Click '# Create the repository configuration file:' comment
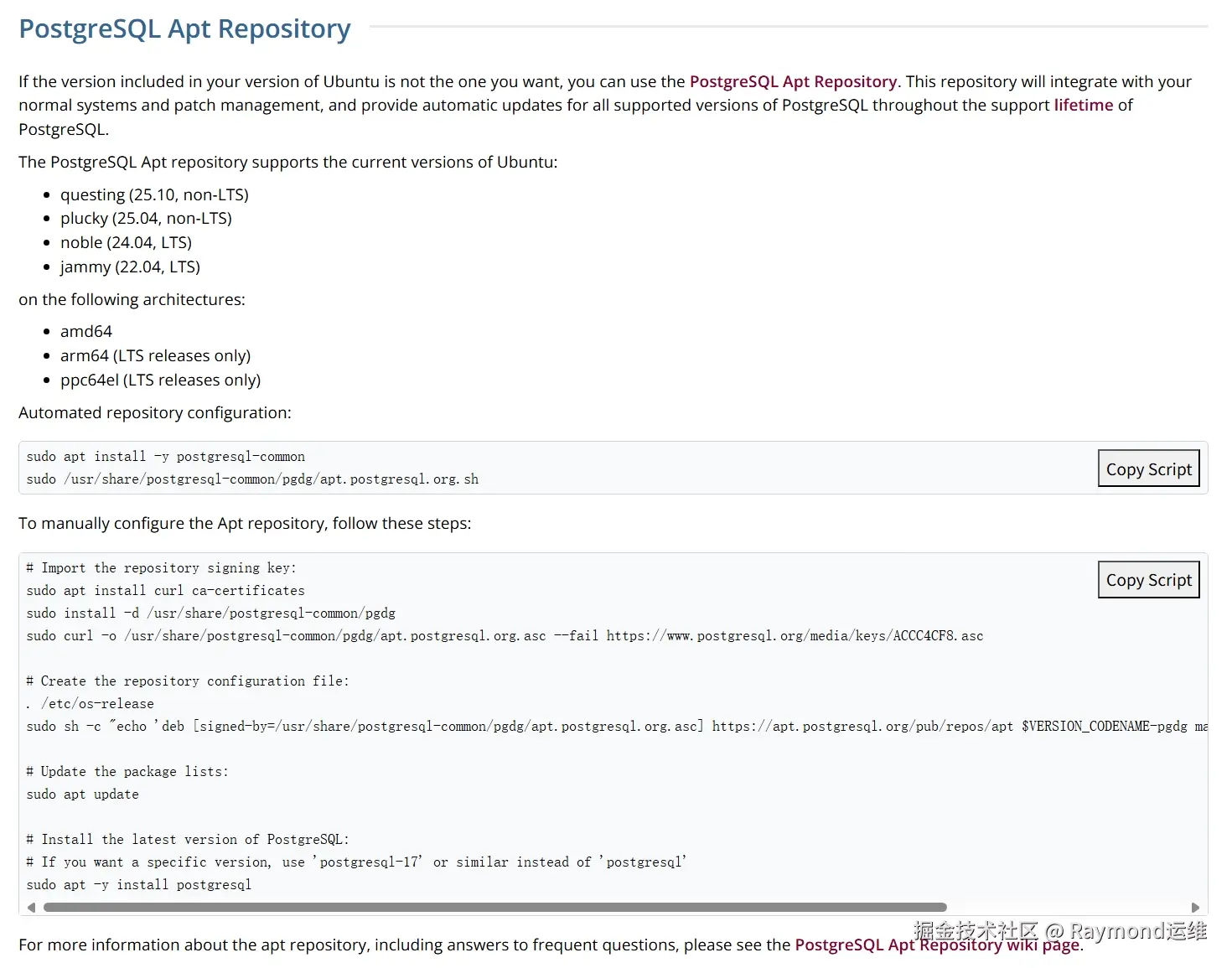Viewport: 1232px width, 968px height. 188,681
